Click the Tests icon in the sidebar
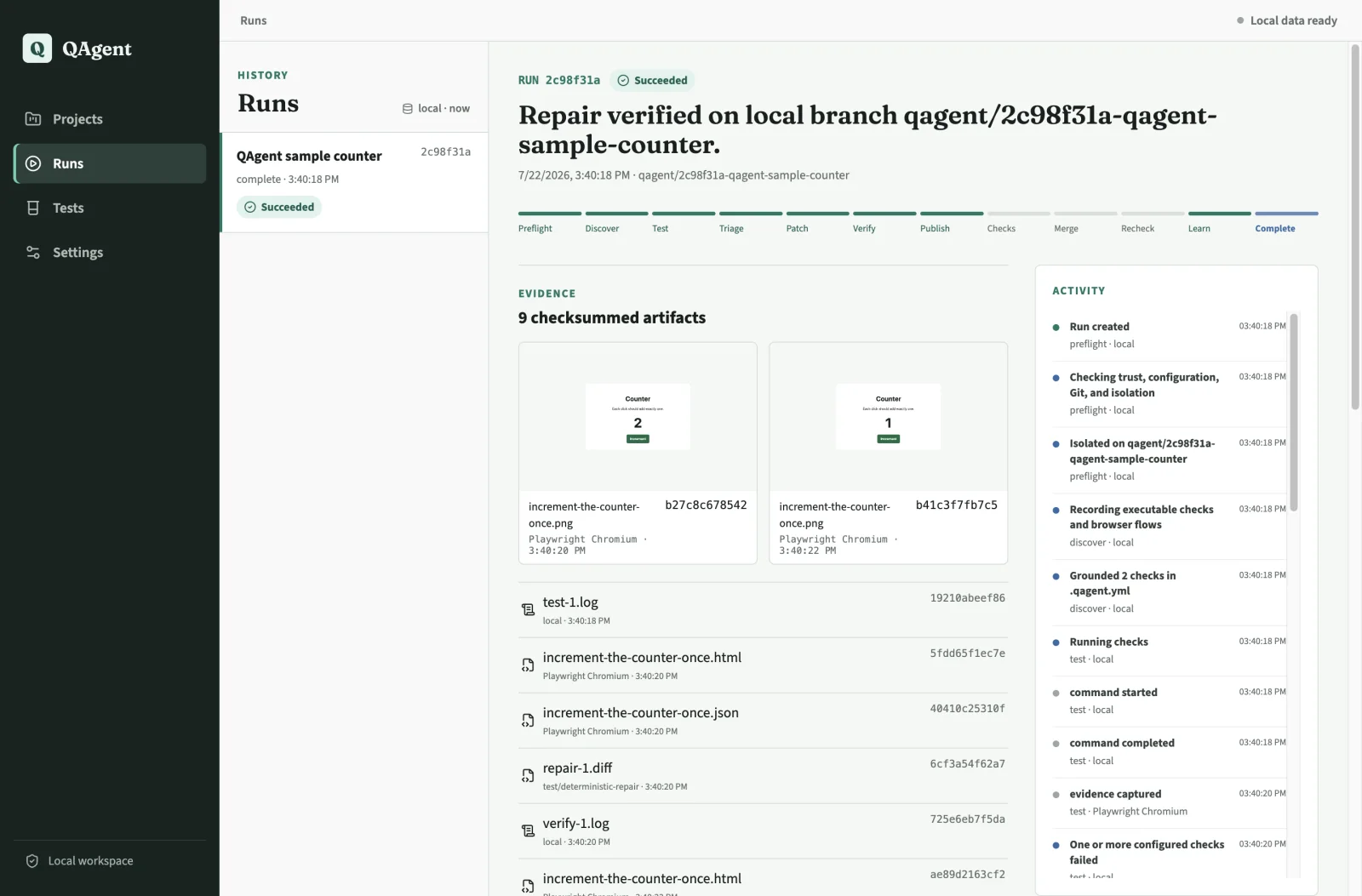The image size is (1362, 896). 33,208
